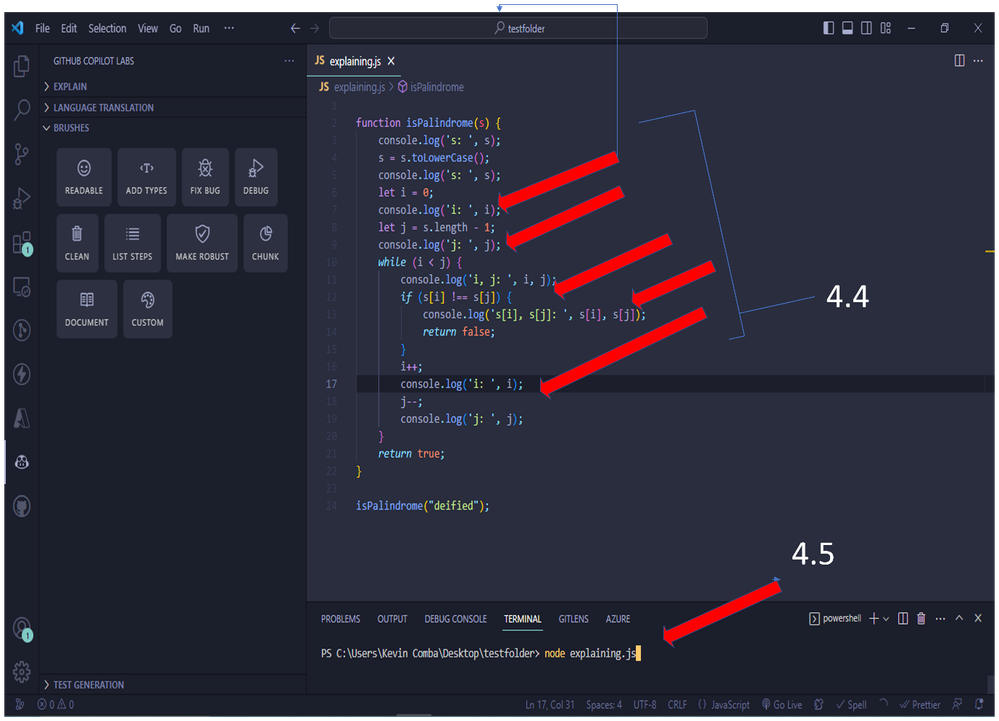The image size is (999, 721).
Task: Click the Prettier status bar item
Action: point(919,704)
